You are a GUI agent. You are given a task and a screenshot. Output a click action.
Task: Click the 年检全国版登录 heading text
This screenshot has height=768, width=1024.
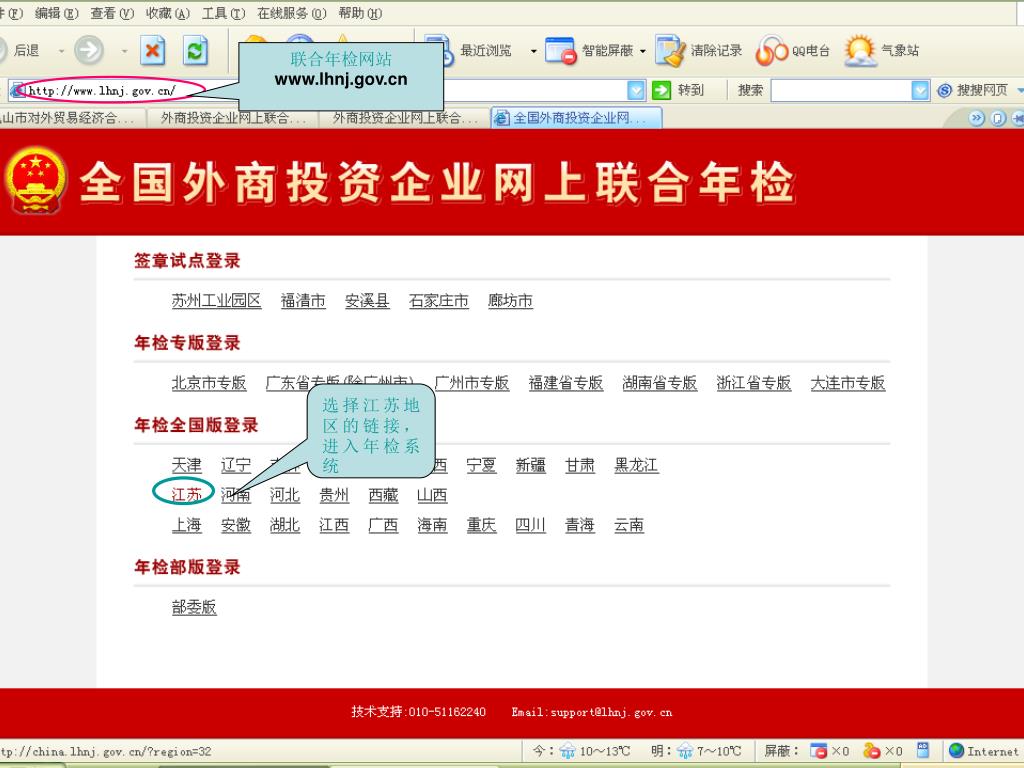pyautogui.click(x=196, y=425)
